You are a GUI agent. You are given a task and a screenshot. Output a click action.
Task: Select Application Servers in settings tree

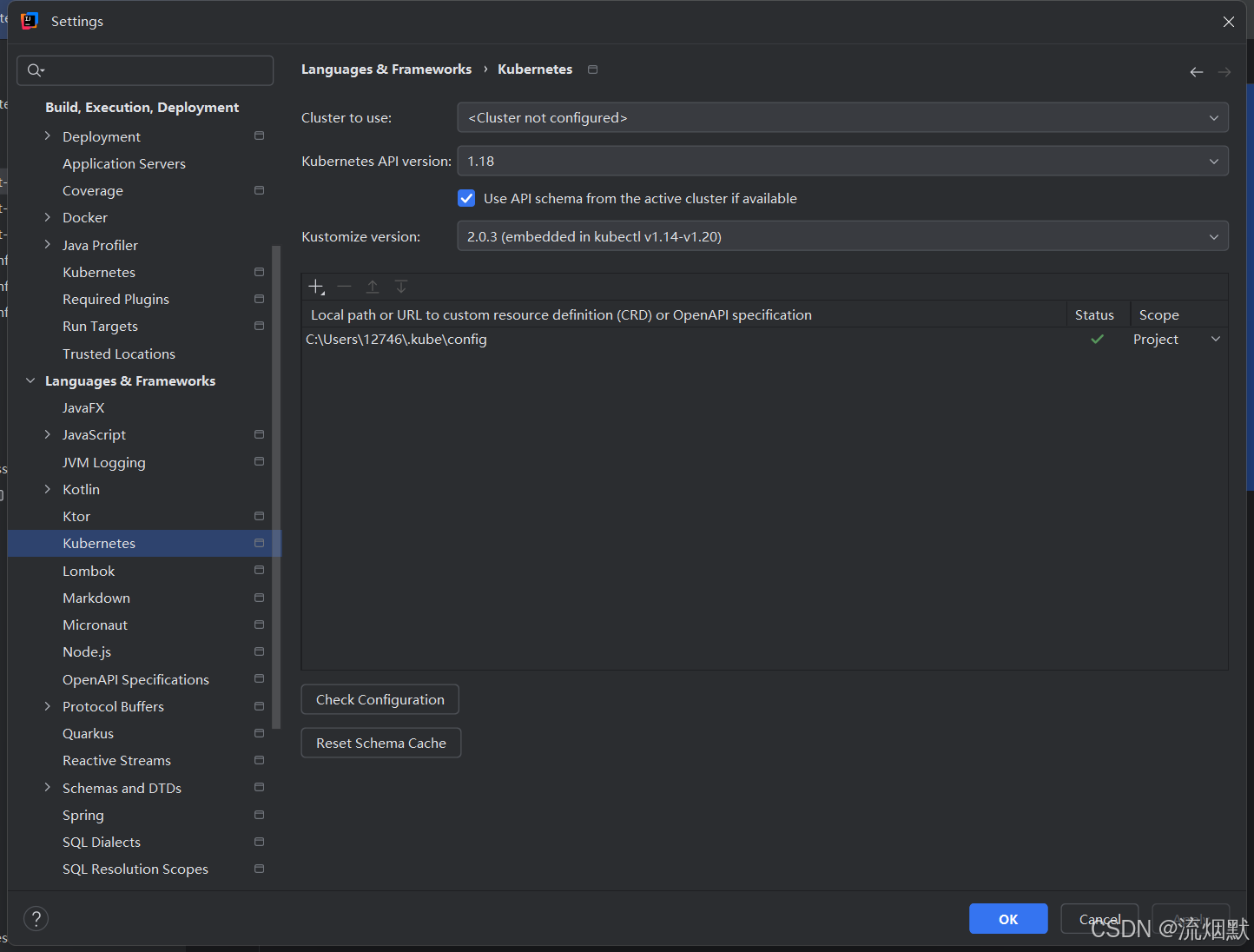click(124, 163)
